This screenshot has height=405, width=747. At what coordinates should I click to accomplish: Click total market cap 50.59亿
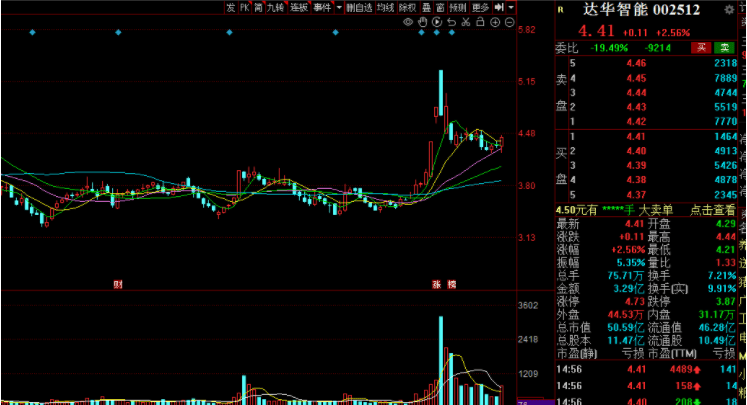(x=626, y=328)
